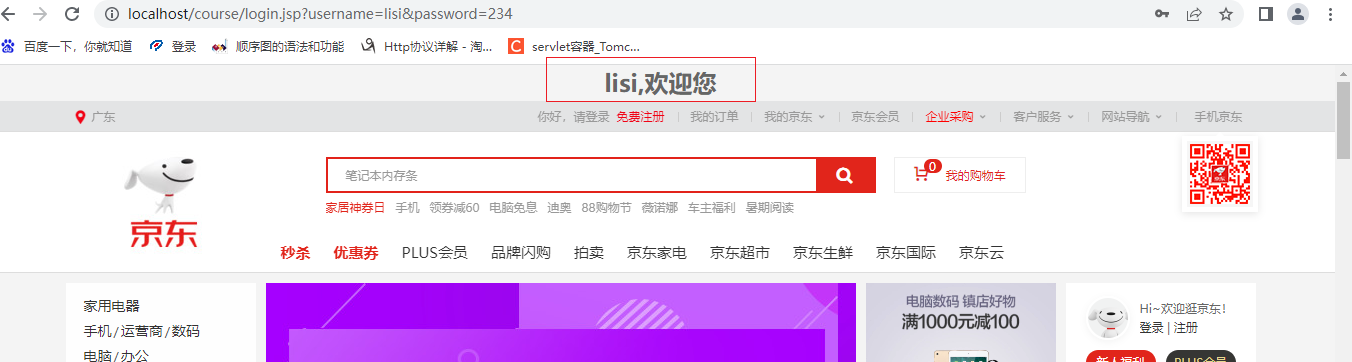Screen dimensions: 1352x362
Task: Expand the 网站导航 dropdown
Action: (x=1131, y=117)
